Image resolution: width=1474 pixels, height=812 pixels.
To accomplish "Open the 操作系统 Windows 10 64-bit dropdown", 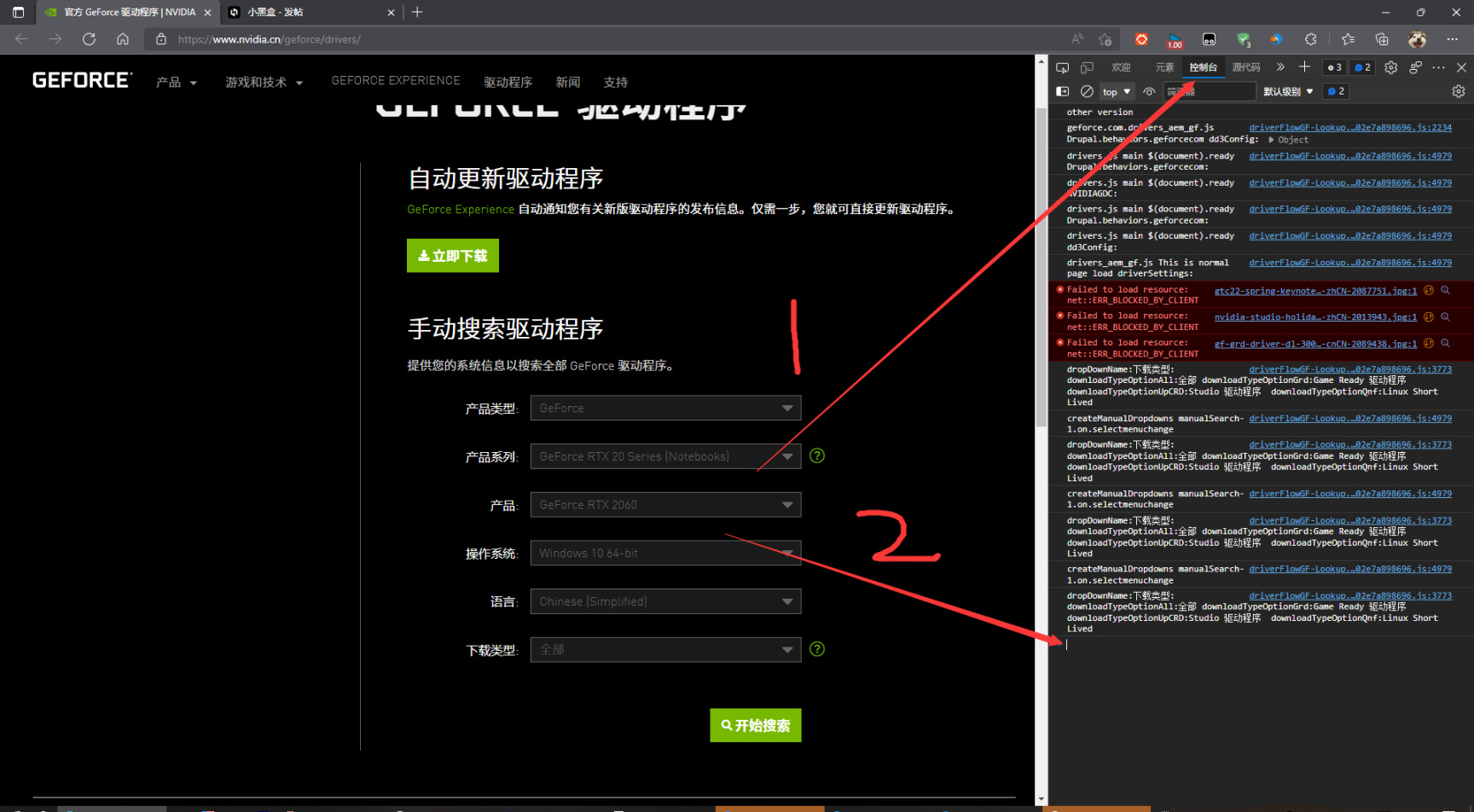I will point(665,553).
